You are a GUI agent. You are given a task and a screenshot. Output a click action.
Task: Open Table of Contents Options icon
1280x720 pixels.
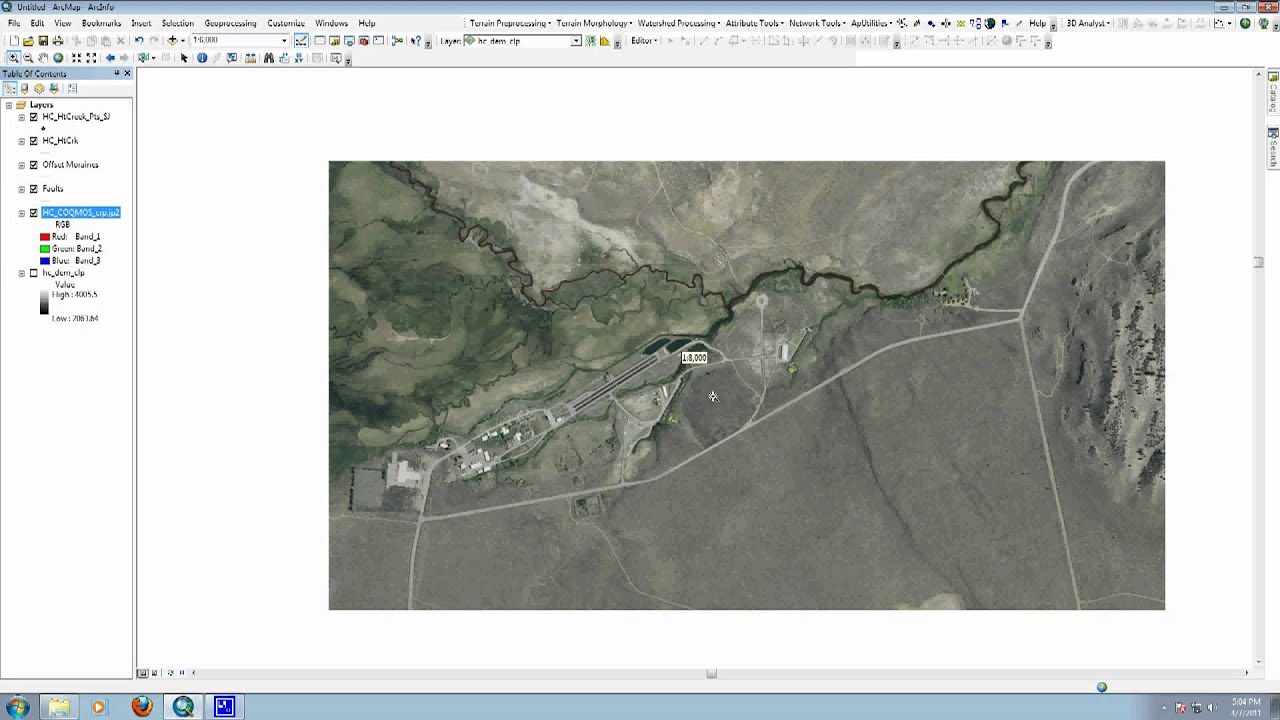click(x=72, y=88)
